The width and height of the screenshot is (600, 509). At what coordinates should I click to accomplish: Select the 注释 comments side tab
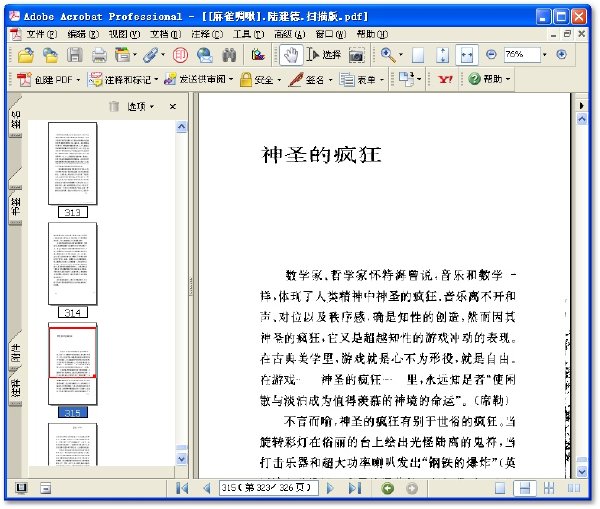coord(15,389)
